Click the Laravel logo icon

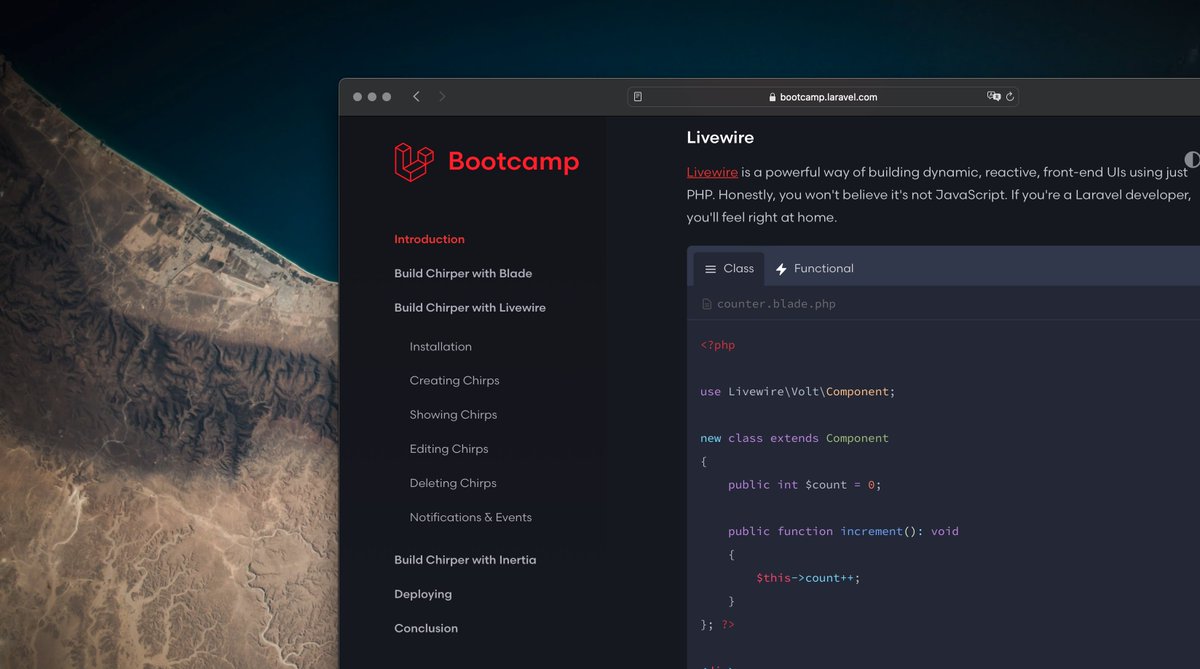tap(414, 161)
